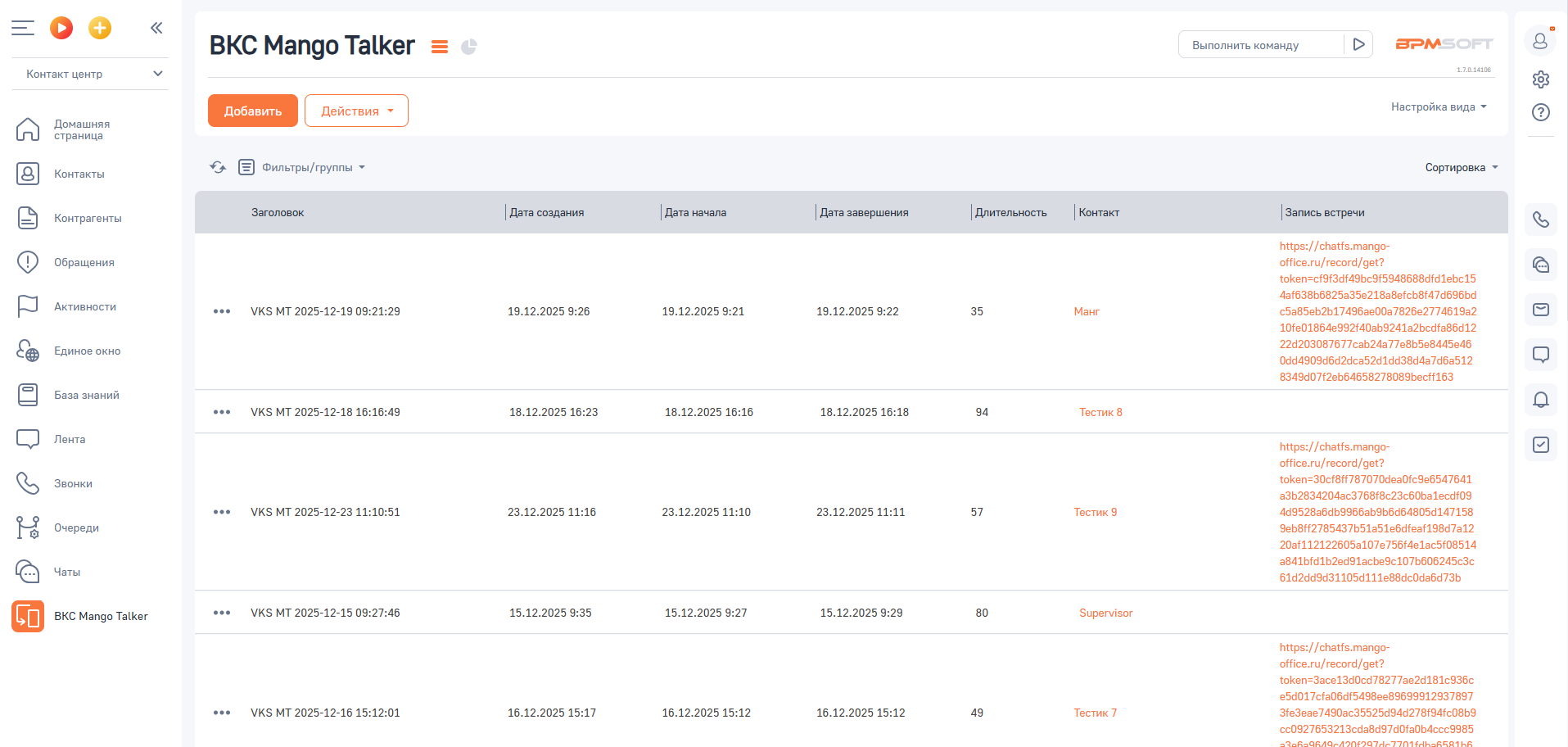Screen dimensions: 1568x747
Task: Click the Выполнить команду input field
Action: click(x=1261, y=45)
